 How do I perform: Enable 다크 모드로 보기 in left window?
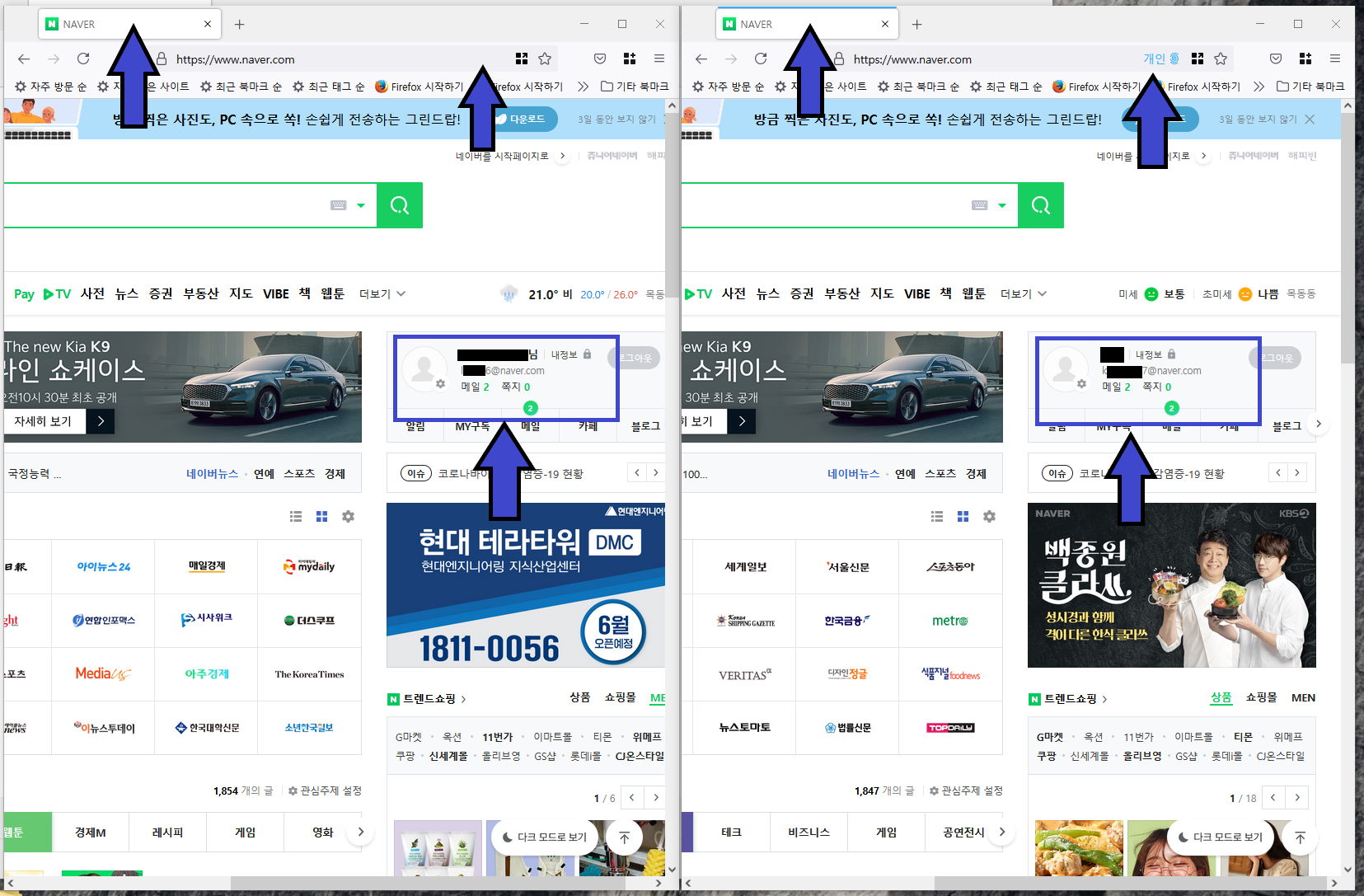coord(545,837)
